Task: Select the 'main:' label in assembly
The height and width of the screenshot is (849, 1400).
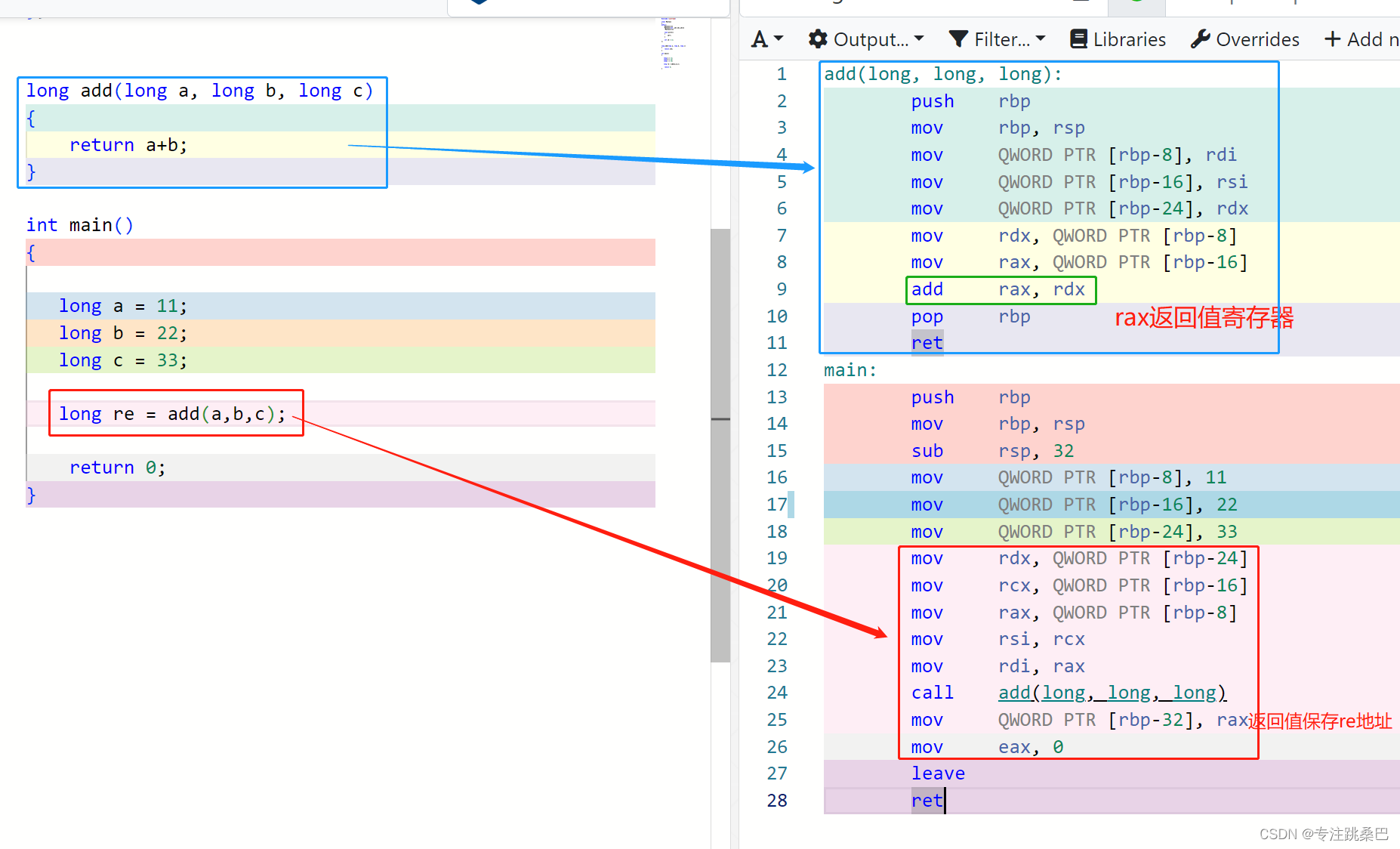Action: [850, 370]
